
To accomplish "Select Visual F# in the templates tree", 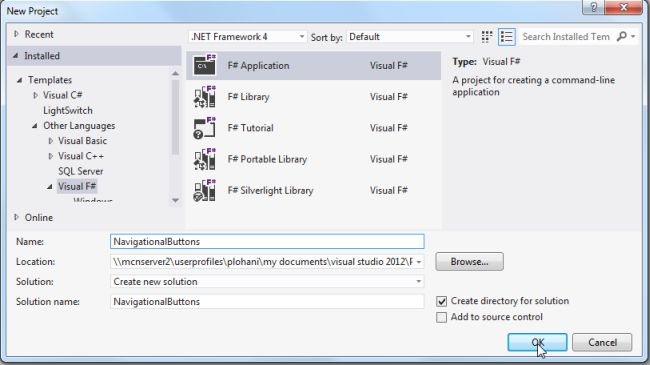I will (77, 187).
